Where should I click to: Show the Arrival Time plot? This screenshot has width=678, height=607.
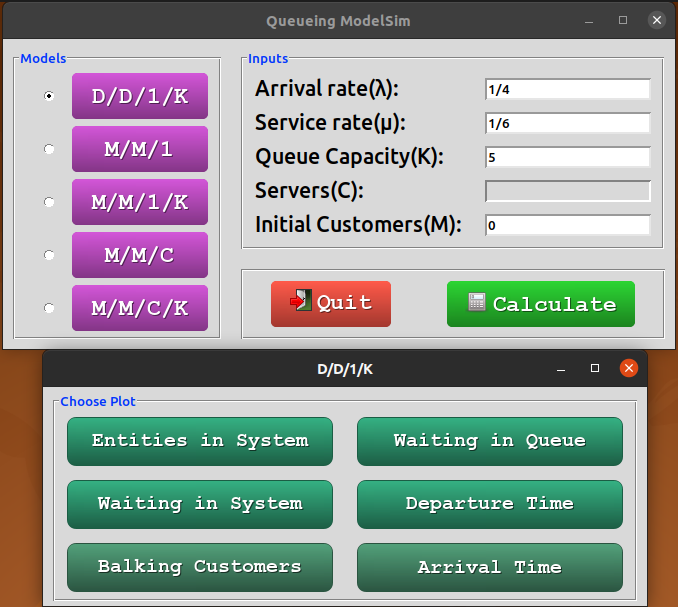point(489,567)
